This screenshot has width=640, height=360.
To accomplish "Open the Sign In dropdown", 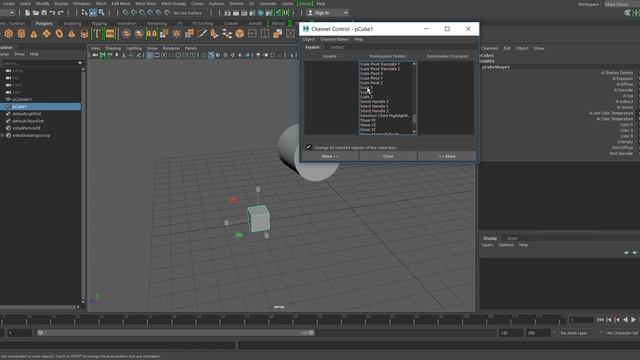I will pyautogui.click(x=328, y=13).
